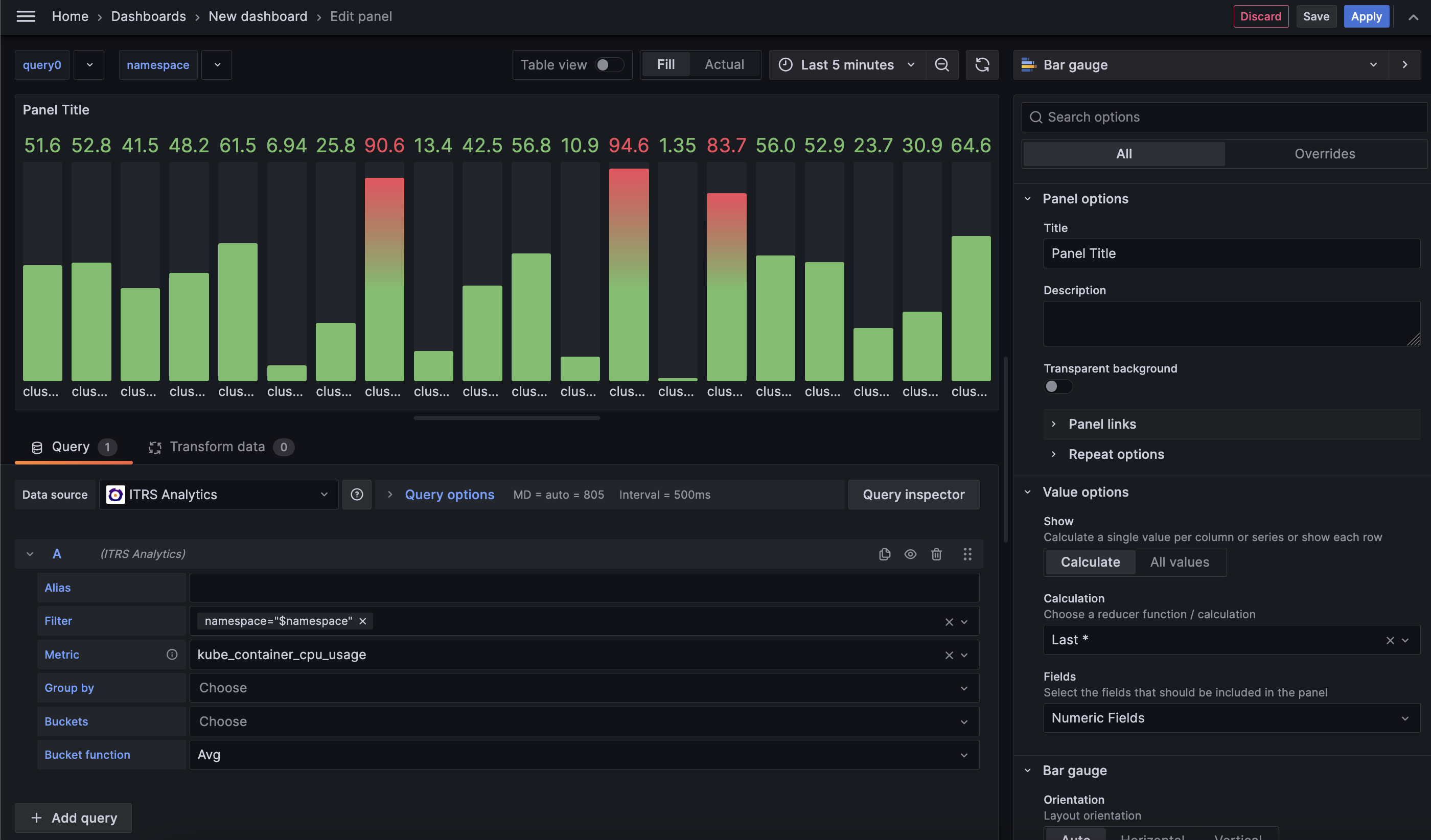Open the Query inspector
The height and width of the screenshot is (840, 1431).
point(913,495)
